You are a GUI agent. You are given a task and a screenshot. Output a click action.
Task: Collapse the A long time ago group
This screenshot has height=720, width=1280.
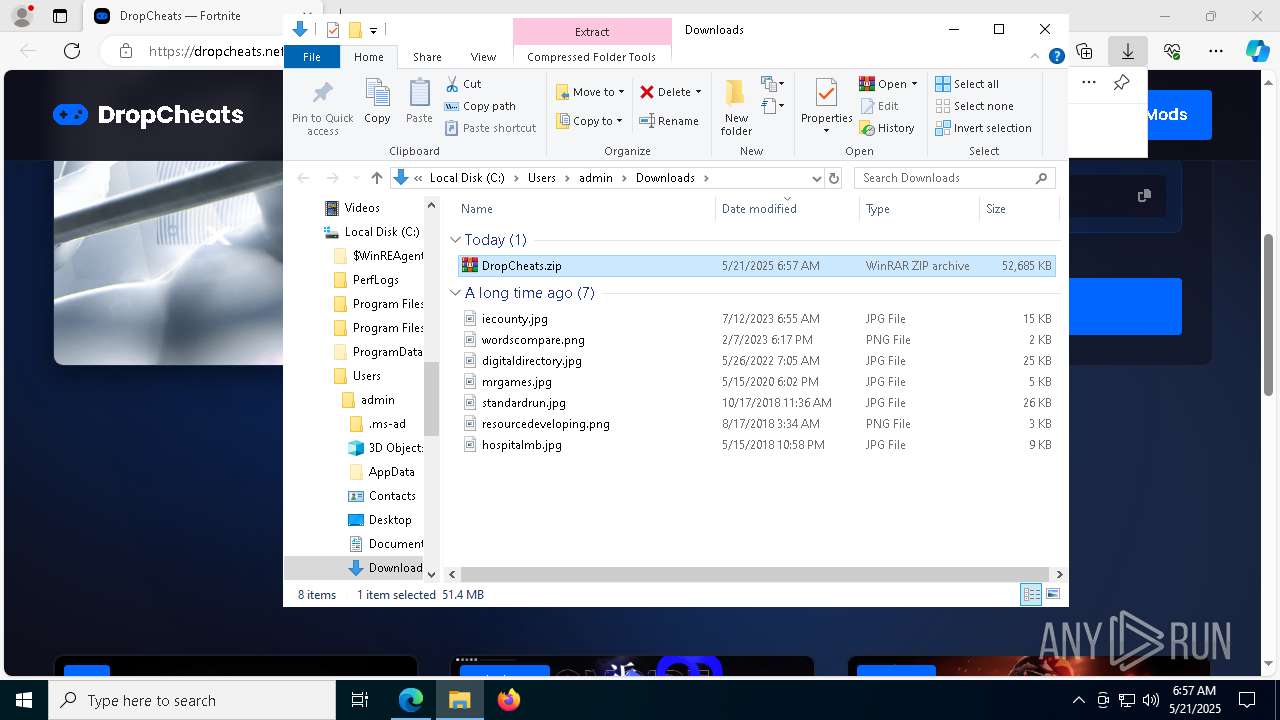pos(455,293)
